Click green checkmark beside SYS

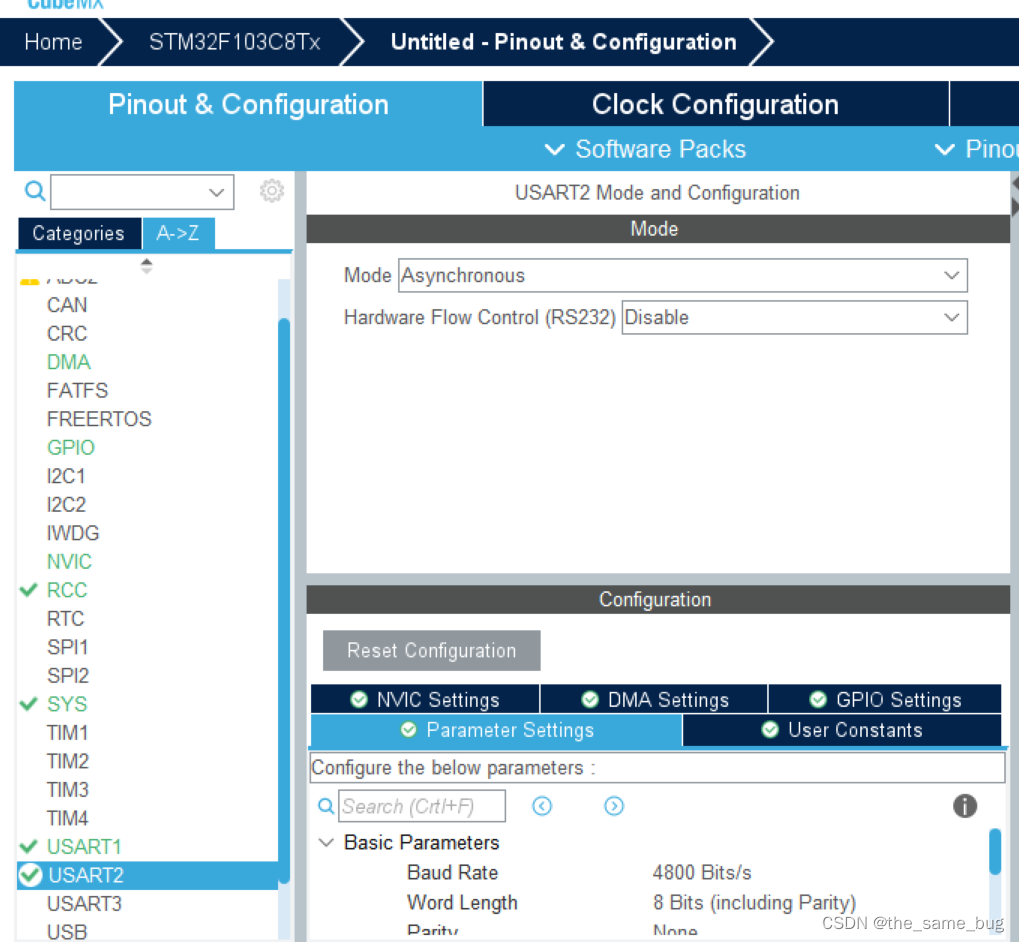click(29, 704)
